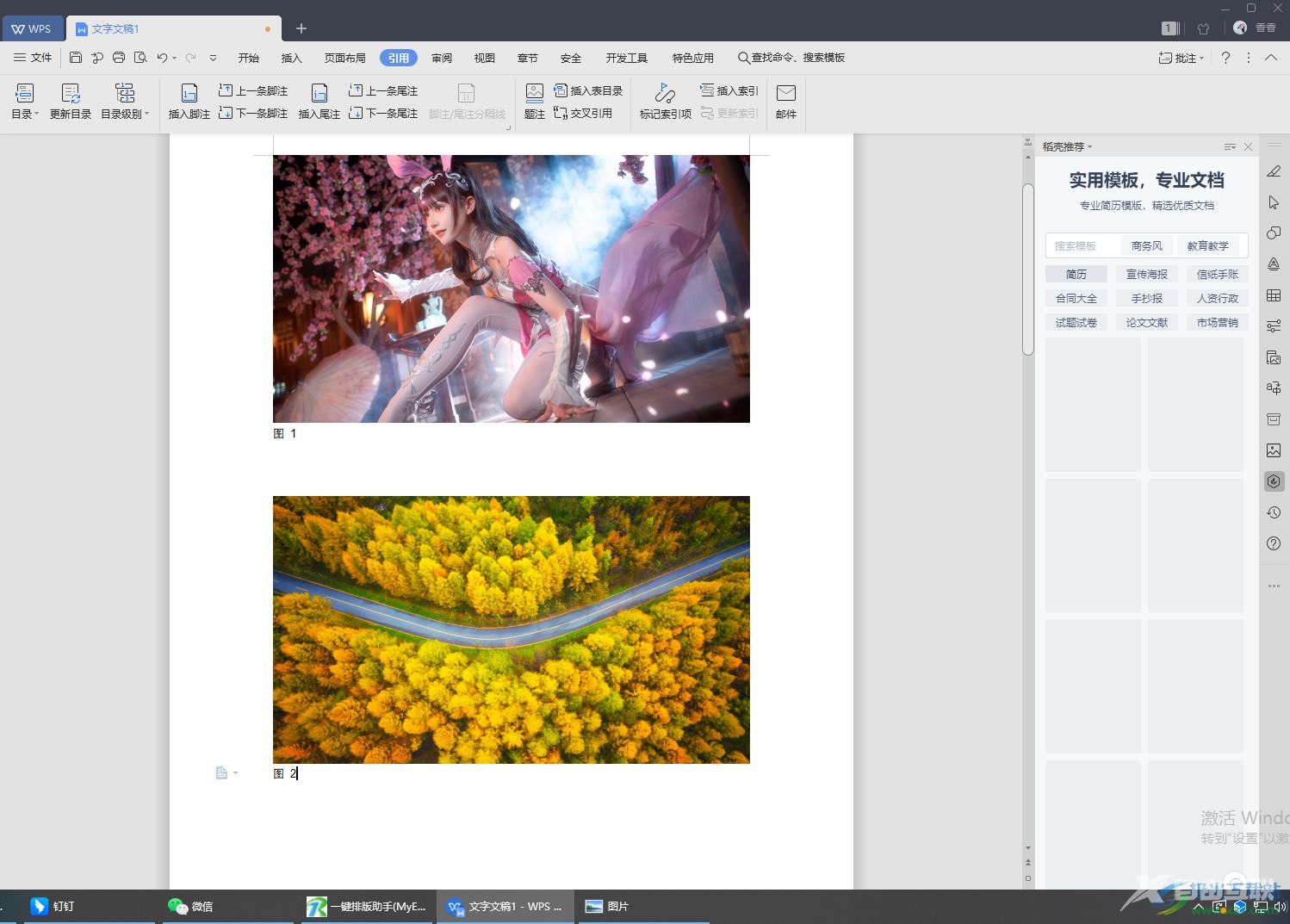The width and height of the screenshot is (1290, 924).
Task: Click 交叉引用 cross-reference button
Action: coord(583,113)
